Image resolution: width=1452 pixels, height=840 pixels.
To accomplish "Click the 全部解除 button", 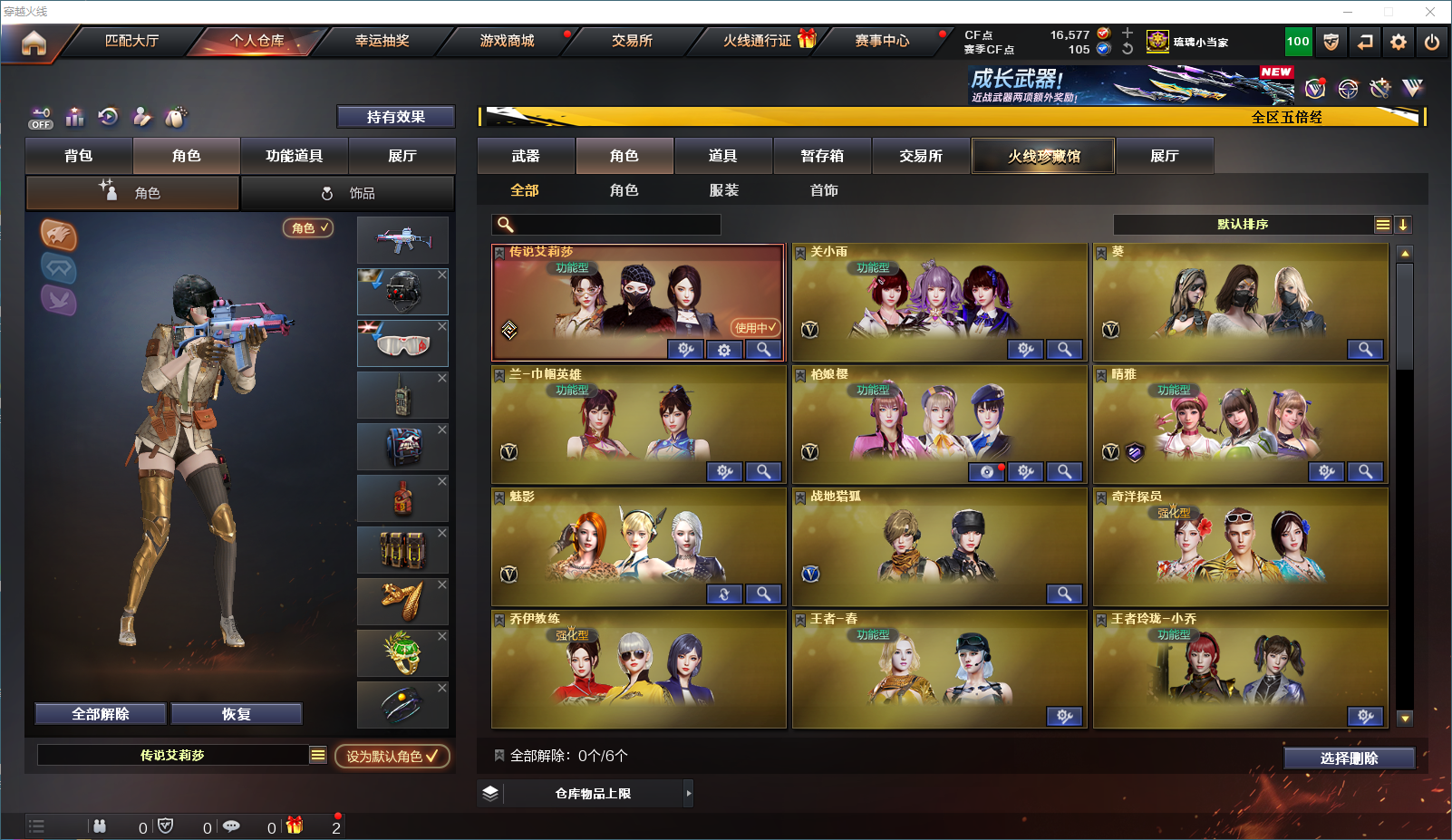I will tap(101, 714).
